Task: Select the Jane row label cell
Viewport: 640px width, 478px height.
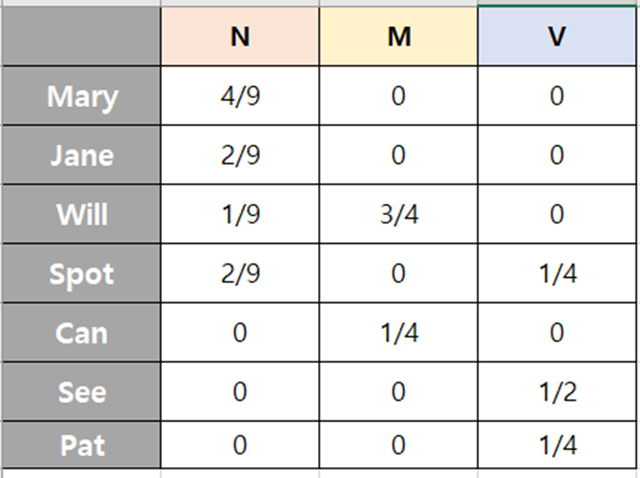Action: click(82, 156)
